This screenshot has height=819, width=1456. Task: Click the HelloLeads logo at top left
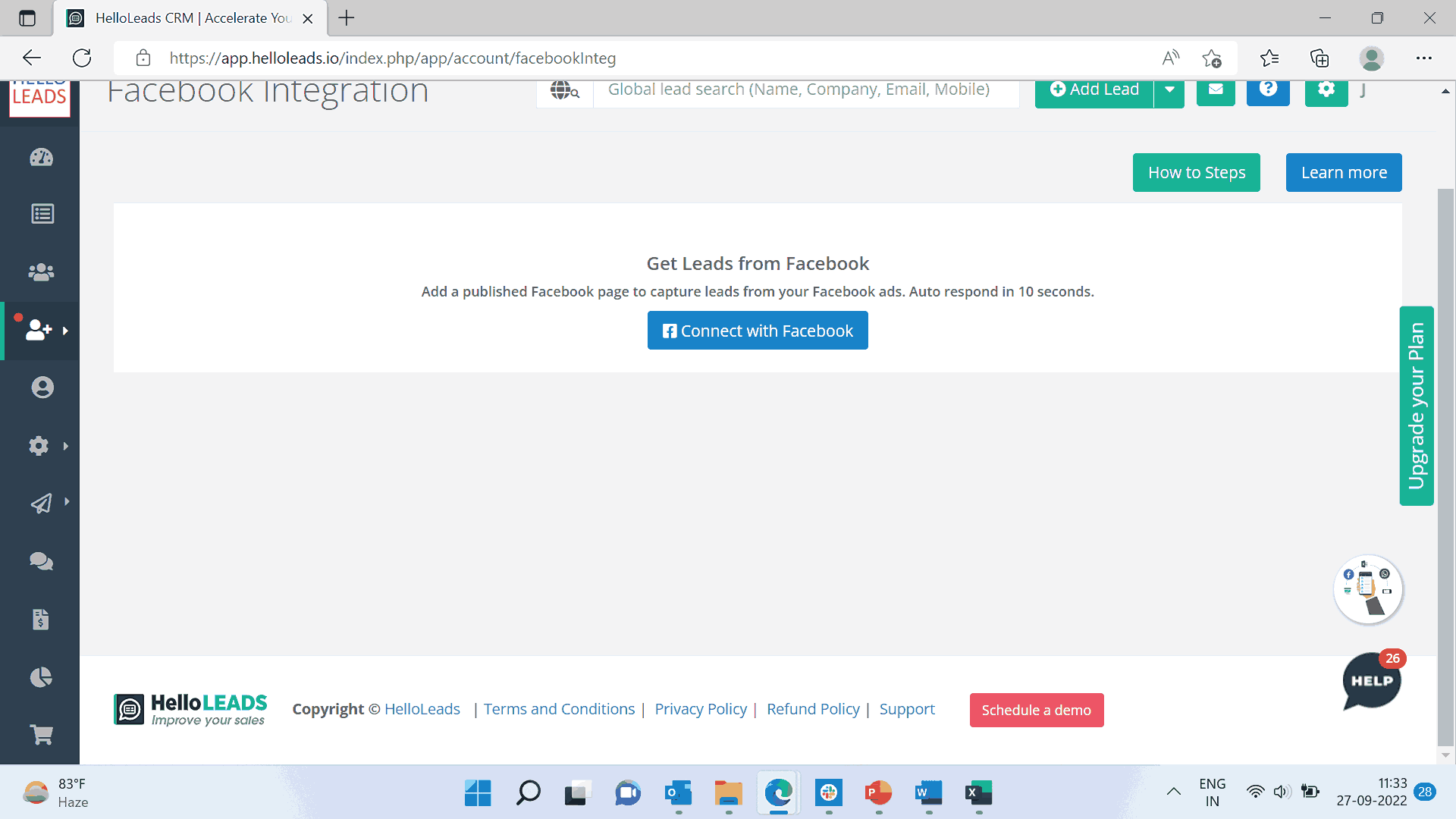39,99
